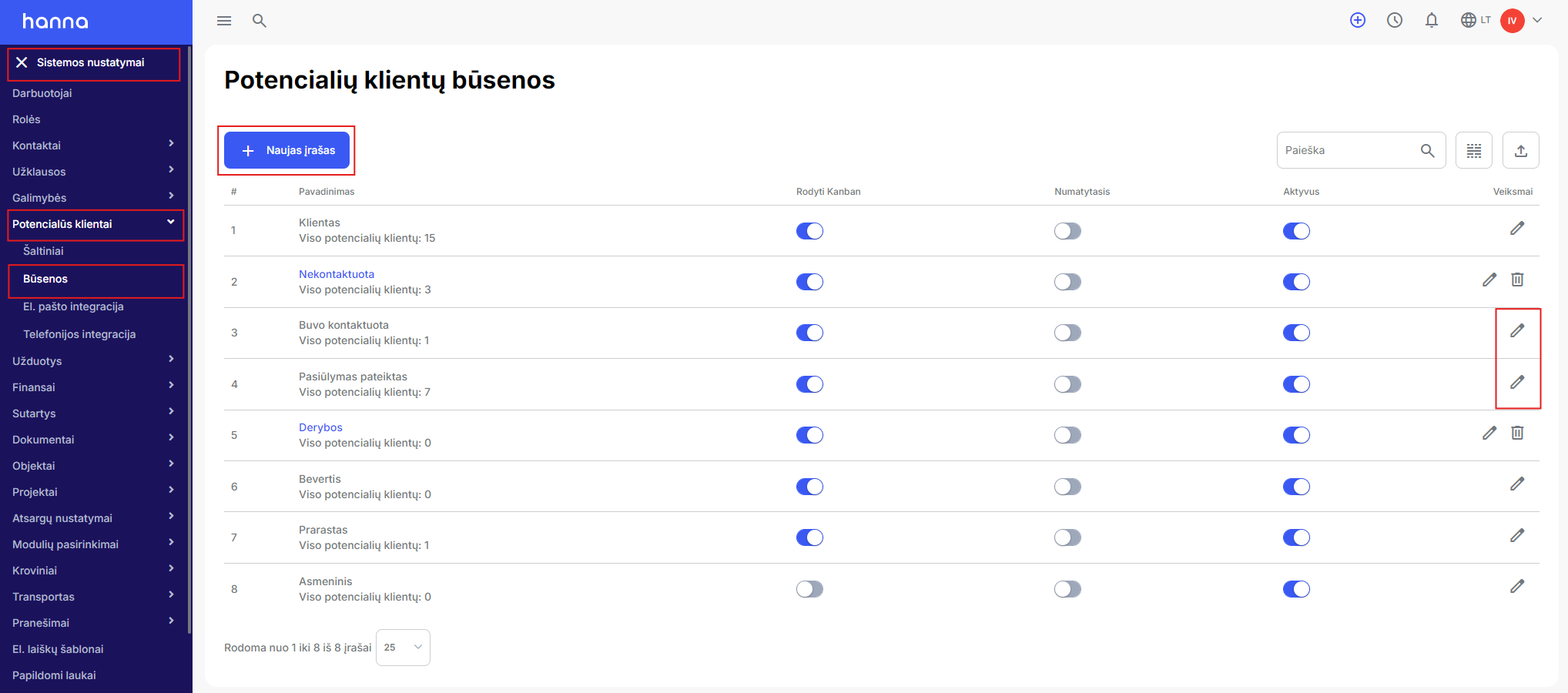Image resolution: width=1568 pixels, height=693 pixels.
Task: Toggle Numatytasis for Klientas
Action: [x=1067, y=231]
